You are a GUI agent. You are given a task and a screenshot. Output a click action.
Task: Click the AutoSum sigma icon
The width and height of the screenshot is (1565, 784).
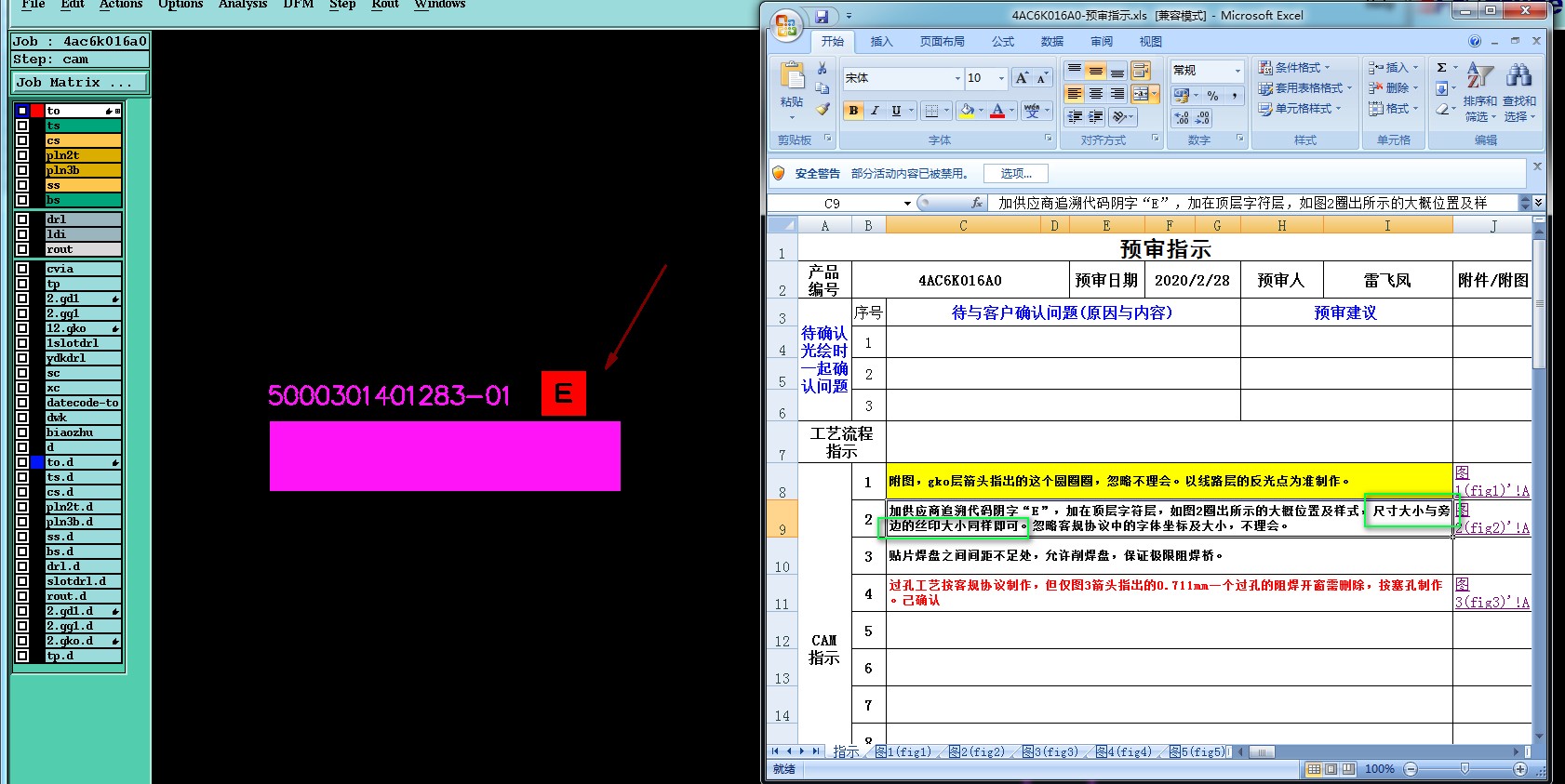point(1441,68)
